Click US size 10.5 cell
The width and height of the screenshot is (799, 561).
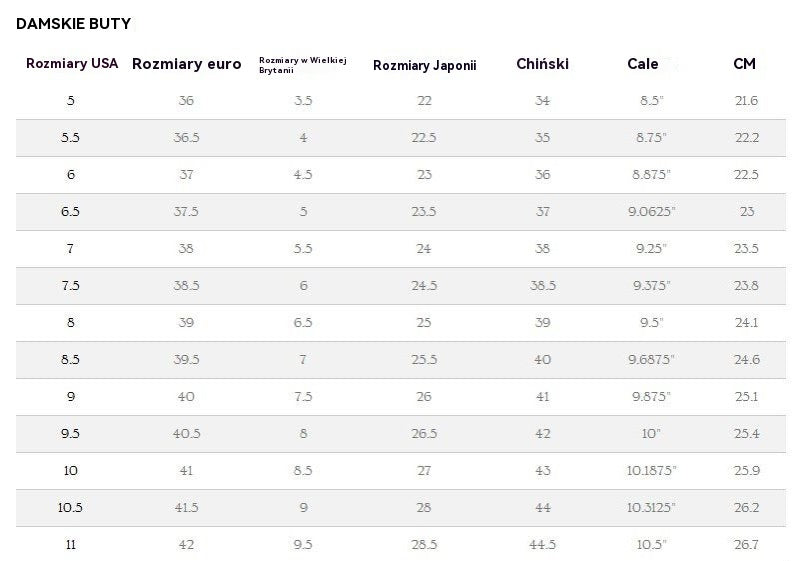(70, 508)
